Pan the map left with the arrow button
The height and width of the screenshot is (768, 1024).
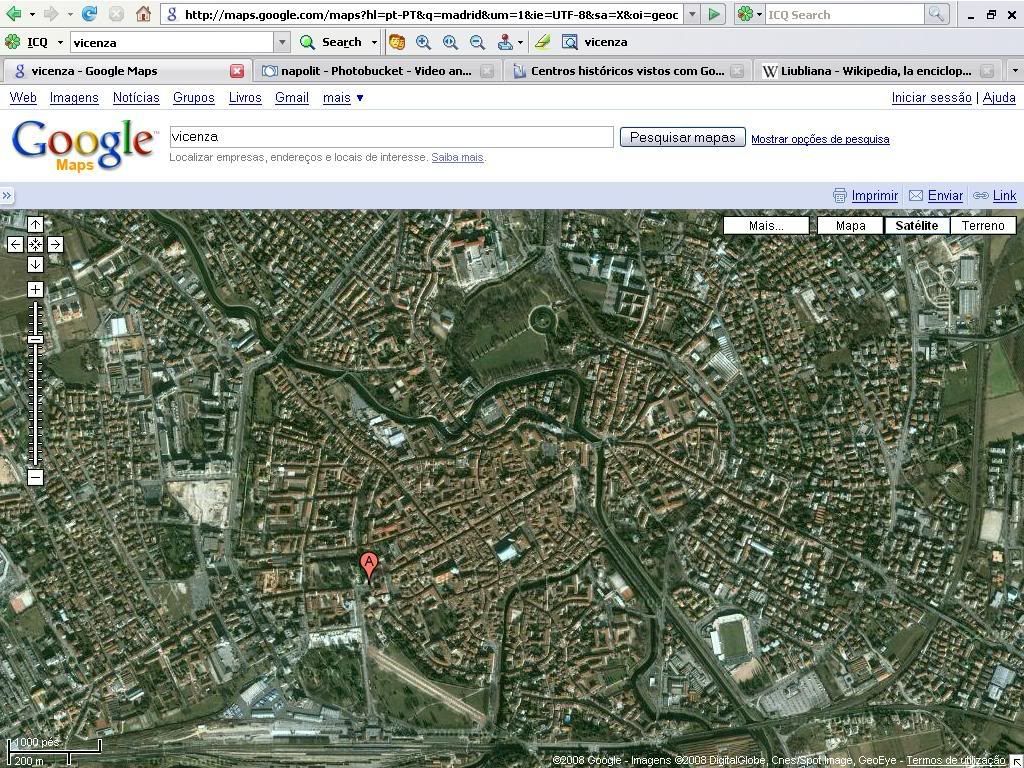click(x=15, y=244)
